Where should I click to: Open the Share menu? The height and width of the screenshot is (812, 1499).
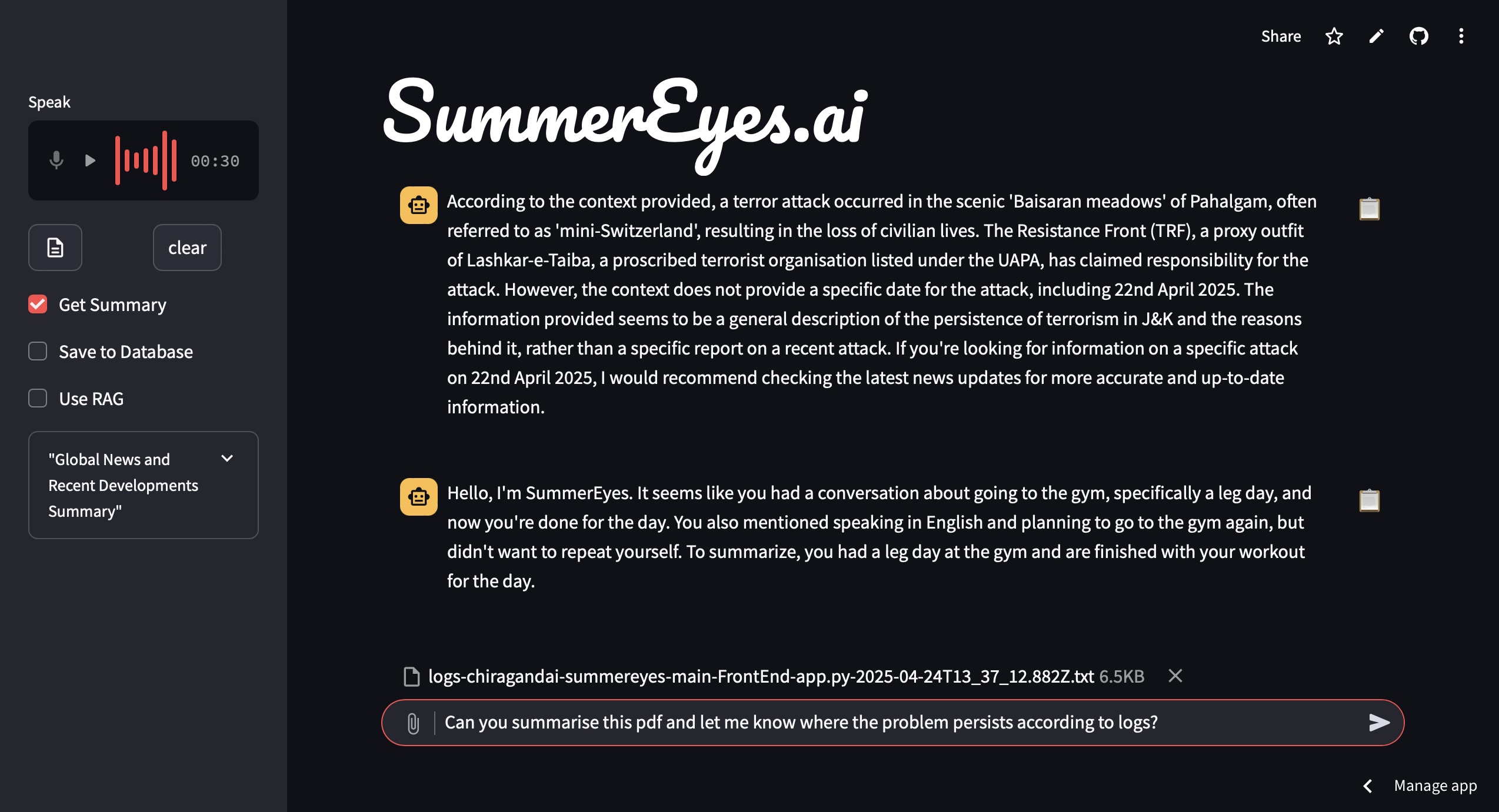(x=1281, y=36)
